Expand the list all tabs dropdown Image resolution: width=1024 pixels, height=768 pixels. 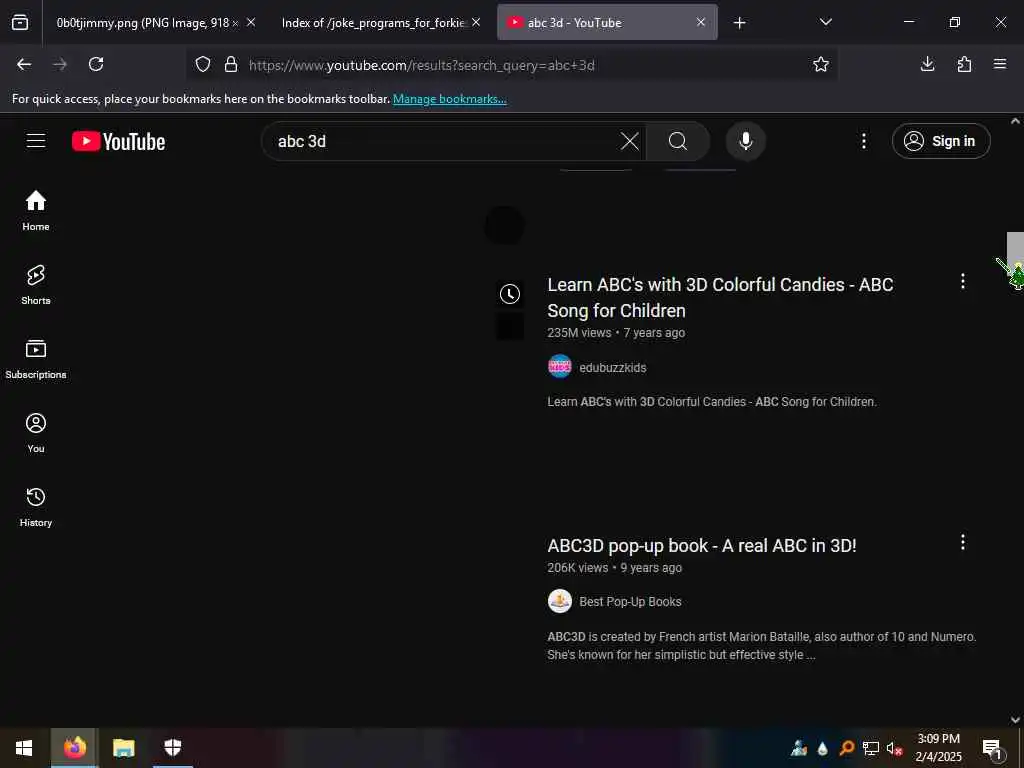825,23
